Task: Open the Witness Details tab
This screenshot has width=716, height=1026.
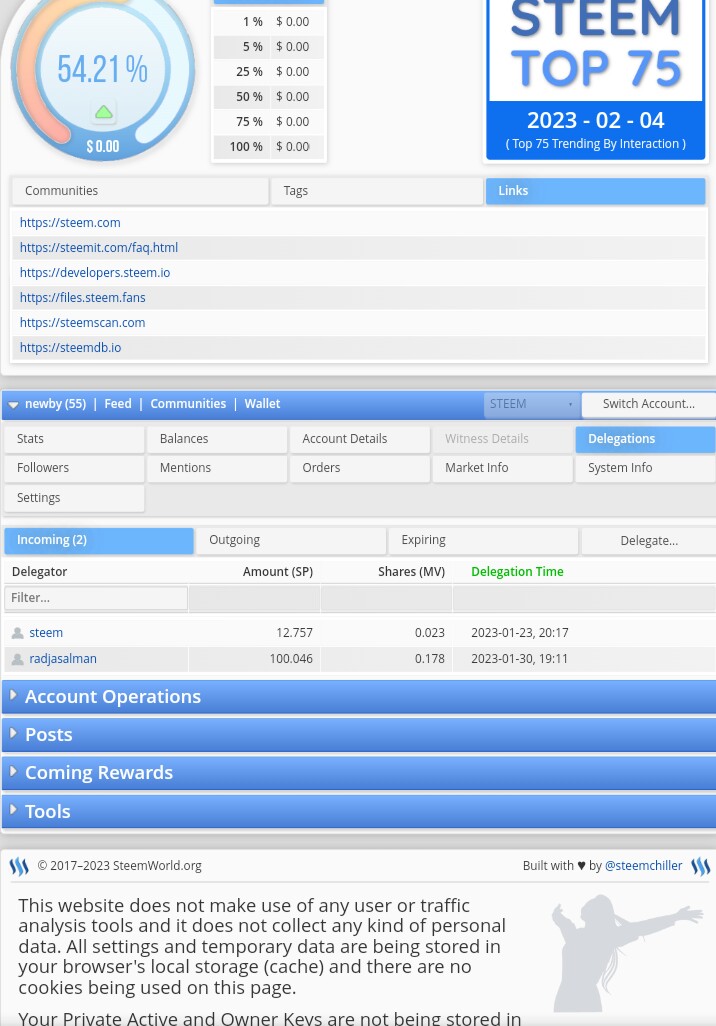Action: [503, 439]
